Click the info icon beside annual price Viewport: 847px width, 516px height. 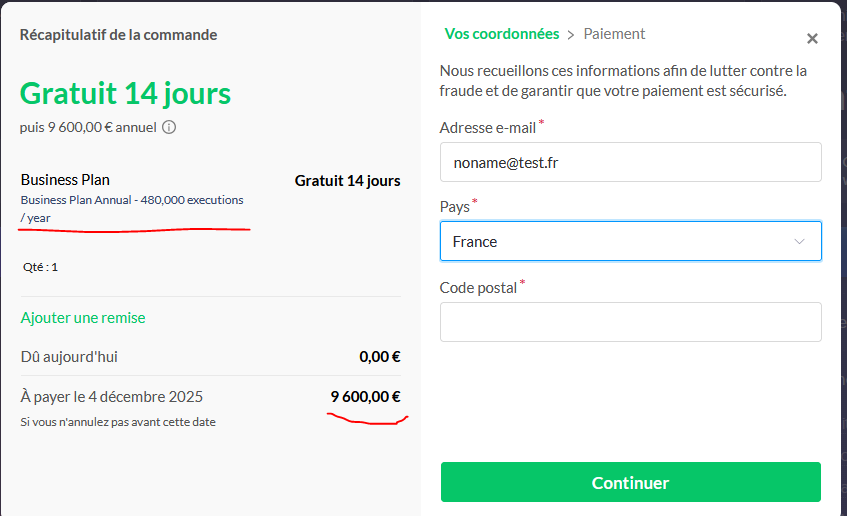[x=169, y=127]
